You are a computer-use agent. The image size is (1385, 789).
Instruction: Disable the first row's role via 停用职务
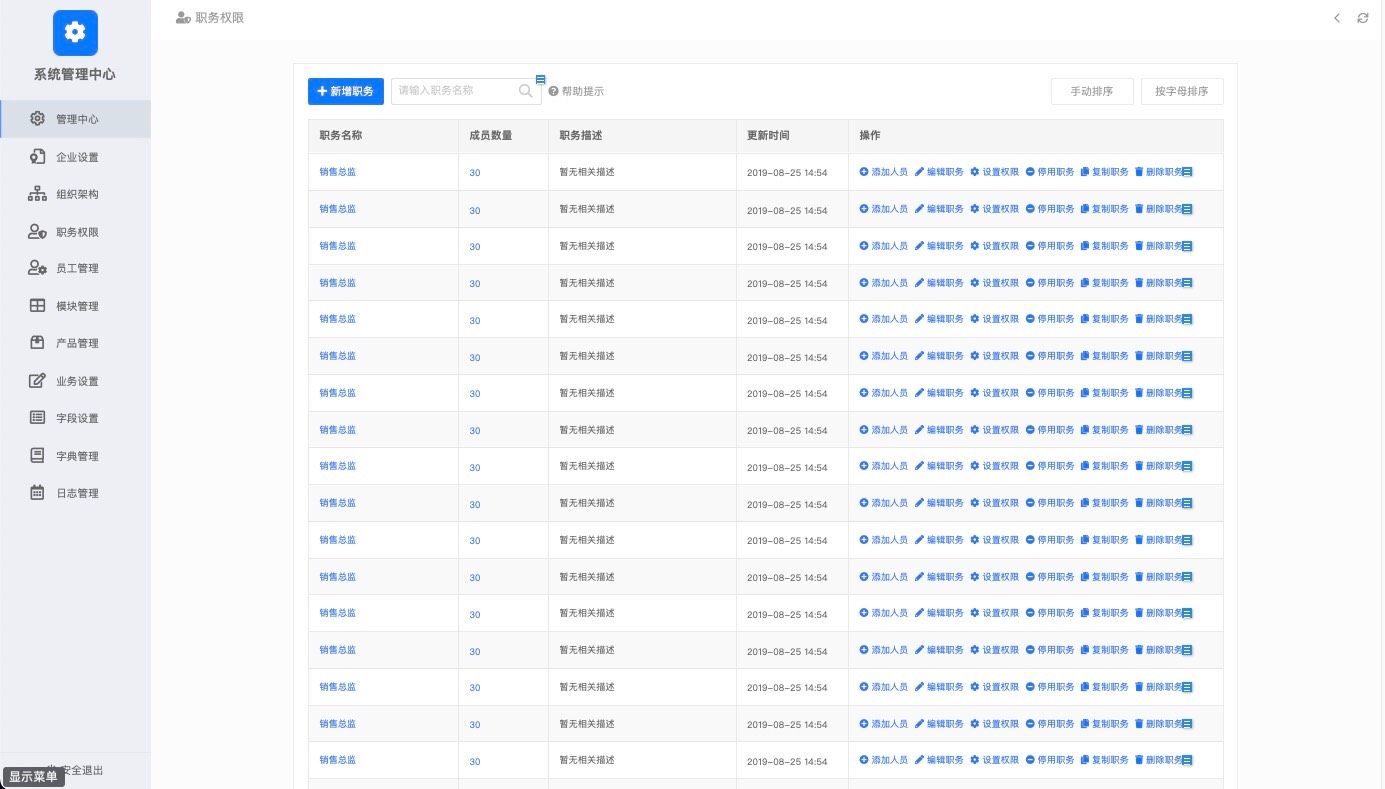pyautogui.click(x=1050, y=172)
